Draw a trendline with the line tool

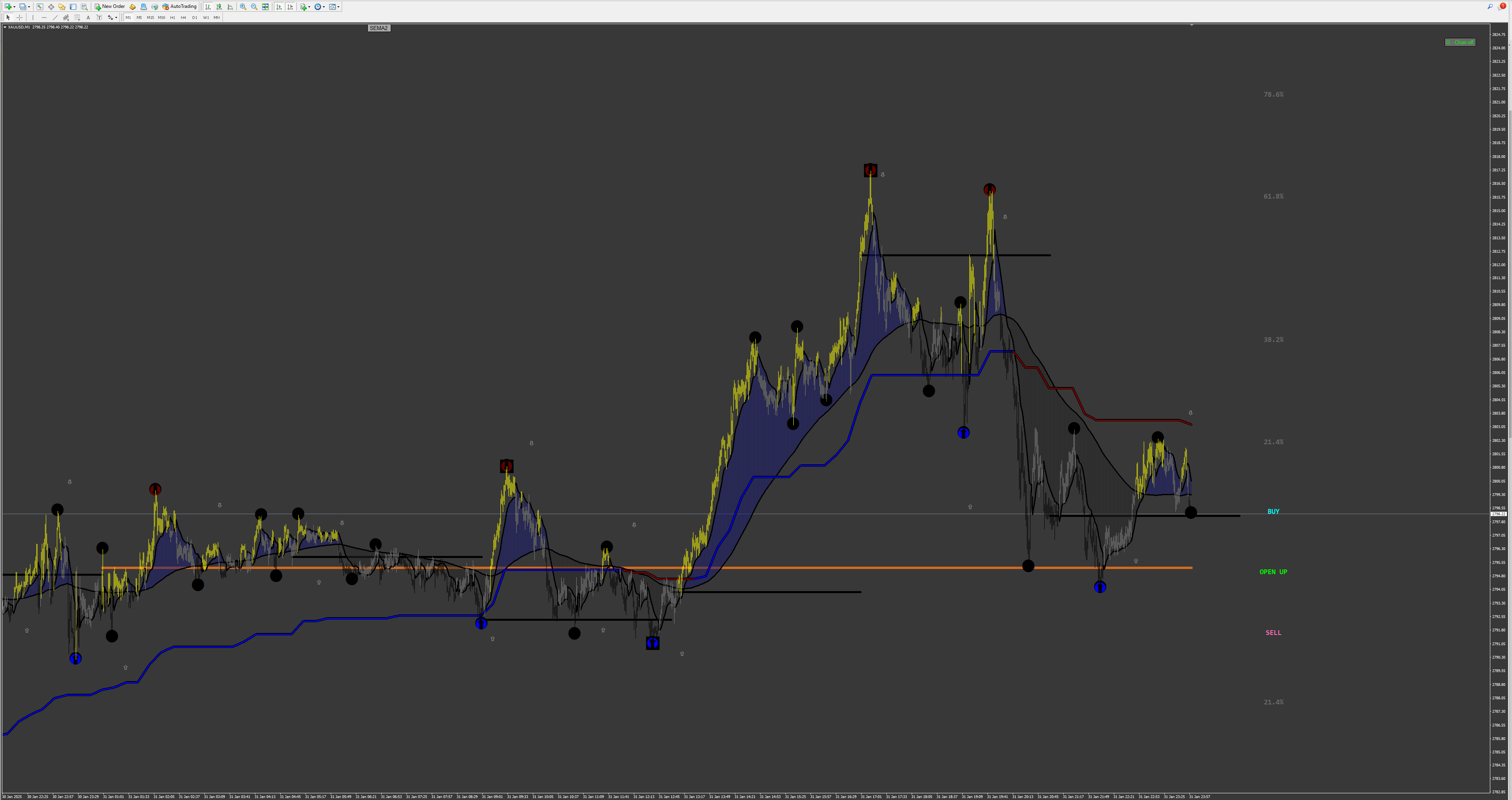click(55, 18)
